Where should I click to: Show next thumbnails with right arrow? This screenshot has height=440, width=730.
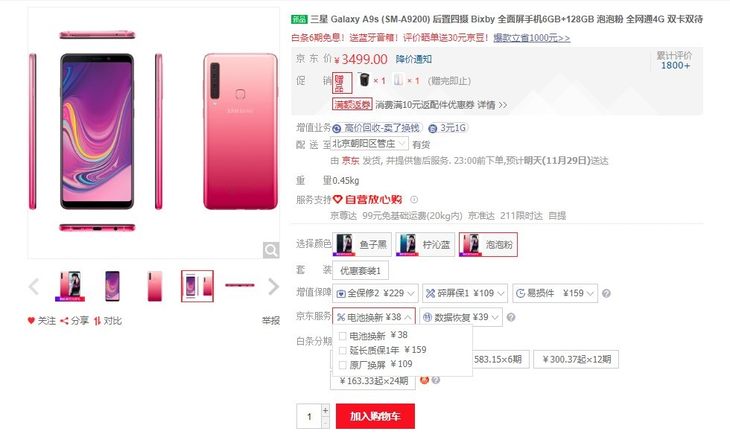pyautogui.click(x=273, y=286)
